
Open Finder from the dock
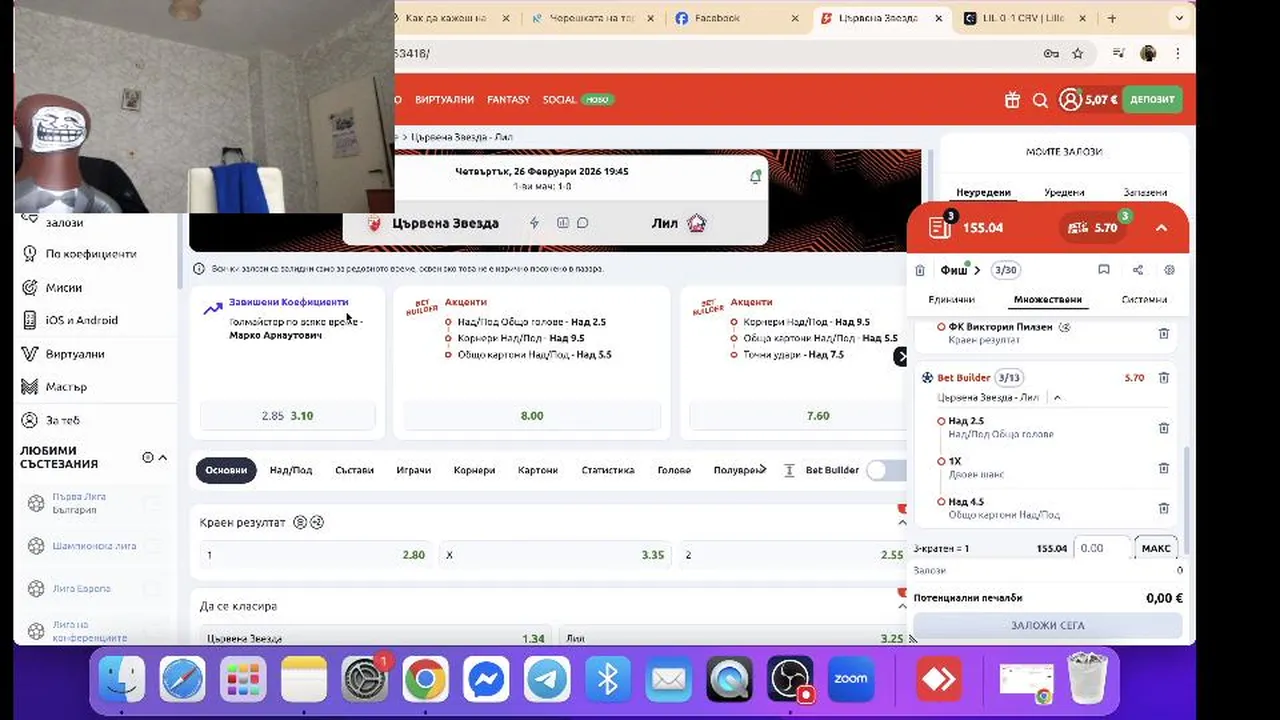[122, 680]
